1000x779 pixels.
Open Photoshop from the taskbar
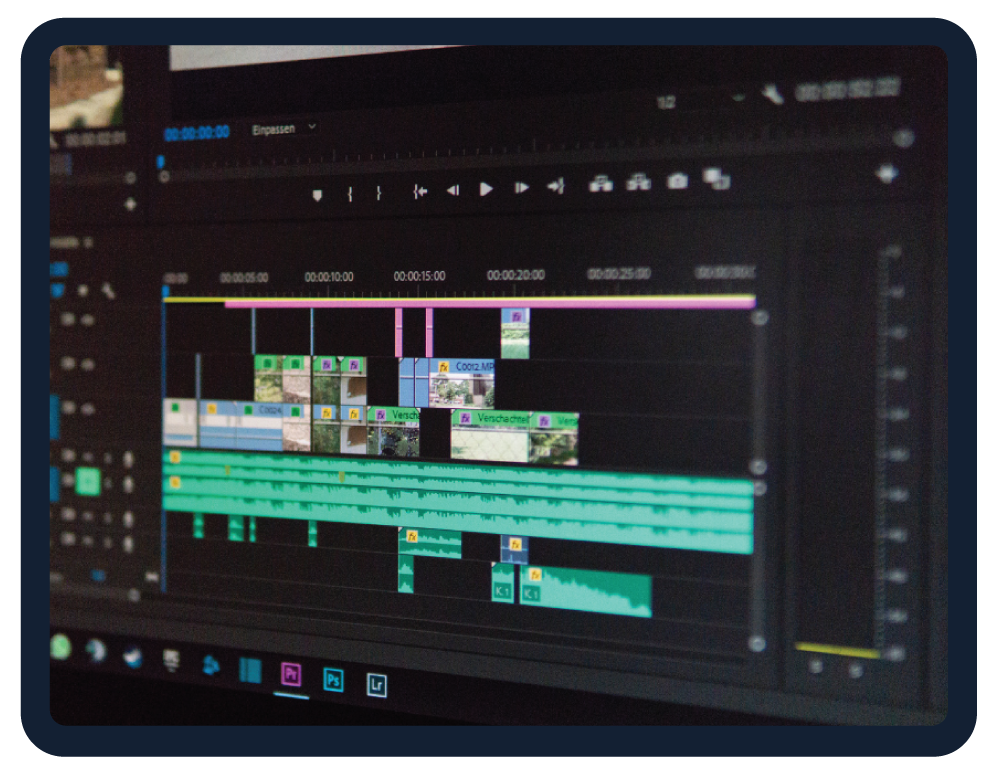click(333, 680)
